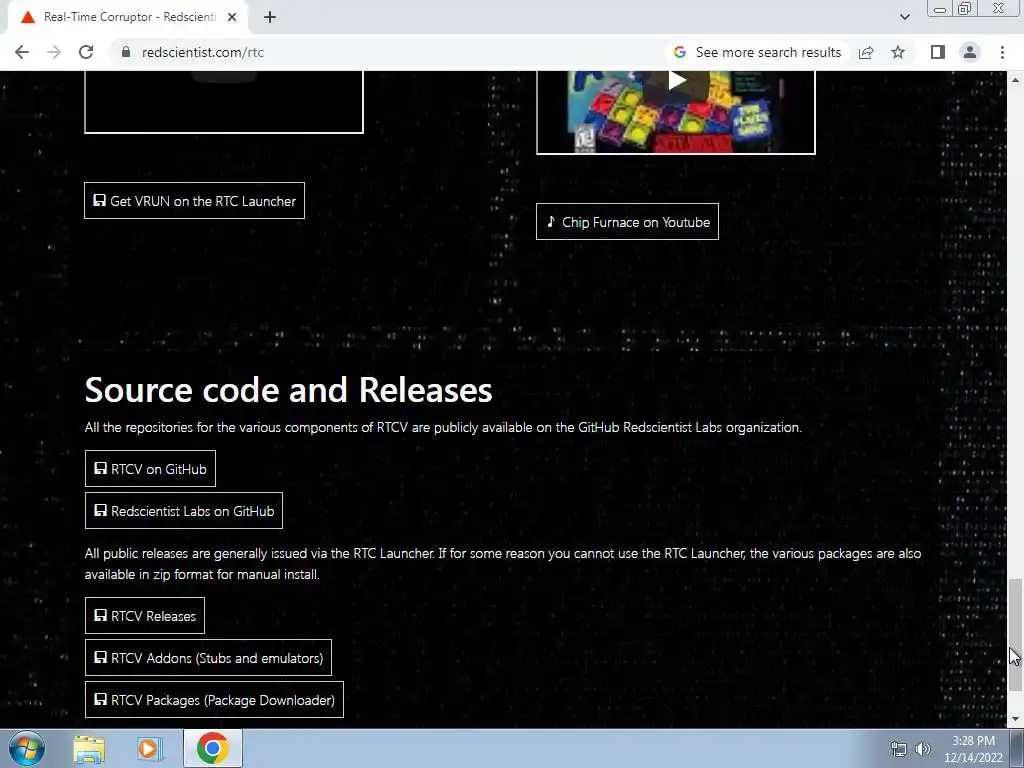
Task: Click Get VRUN on the RTC Launcher
Action: (x=194, y=200)
